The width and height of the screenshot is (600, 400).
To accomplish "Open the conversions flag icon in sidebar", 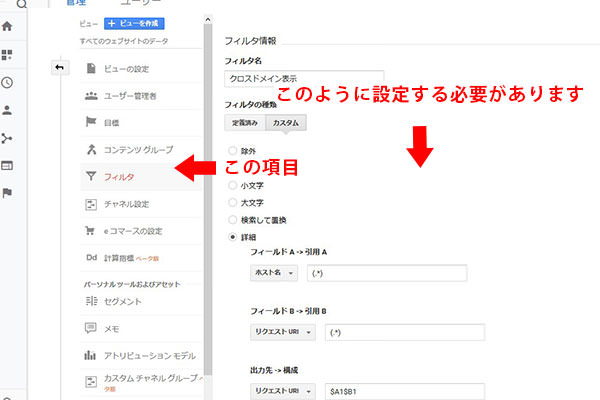I will [x=9, y=193].
